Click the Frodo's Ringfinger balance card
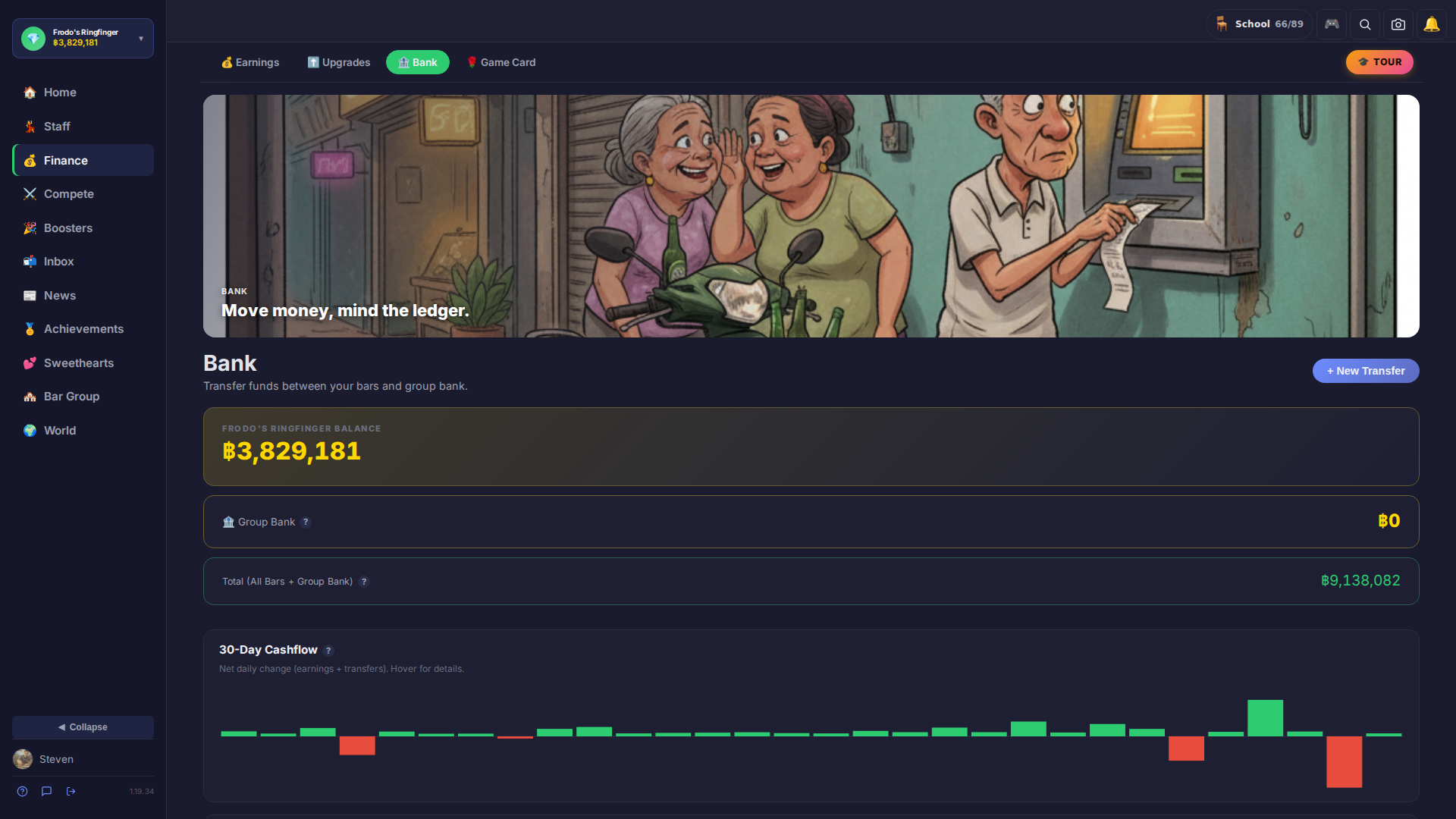Viewport: 1456px width, 819px height. coord(811,447)
